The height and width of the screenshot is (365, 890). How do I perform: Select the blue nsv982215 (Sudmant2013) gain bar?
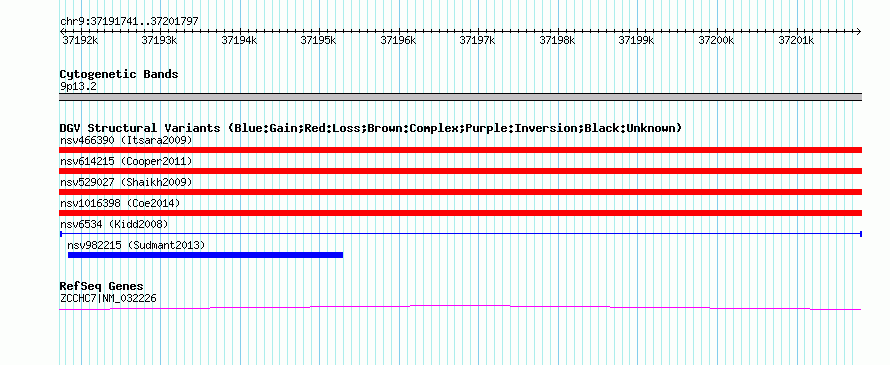point(205,255)
